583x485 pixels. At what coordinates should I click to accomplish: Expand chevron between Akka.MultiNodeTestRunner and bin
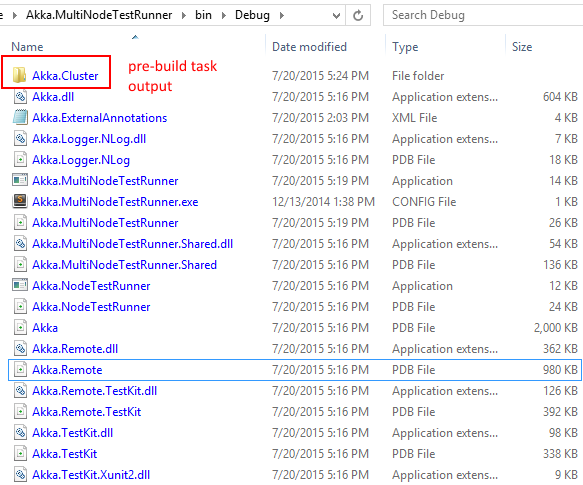coord(184,16)
